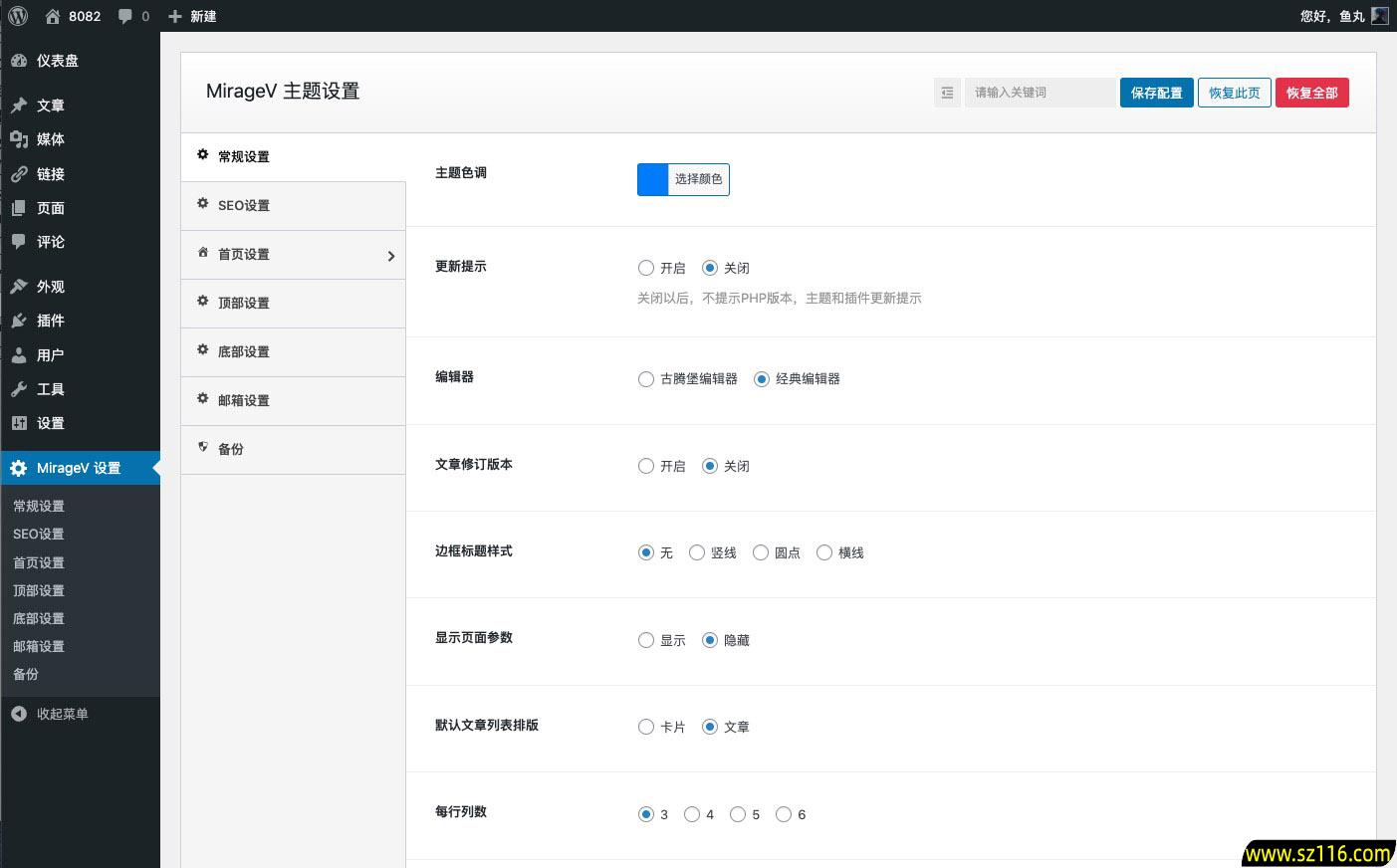
Task: Click the 页面 pages icon in sidebar
Action: (19, 208)
